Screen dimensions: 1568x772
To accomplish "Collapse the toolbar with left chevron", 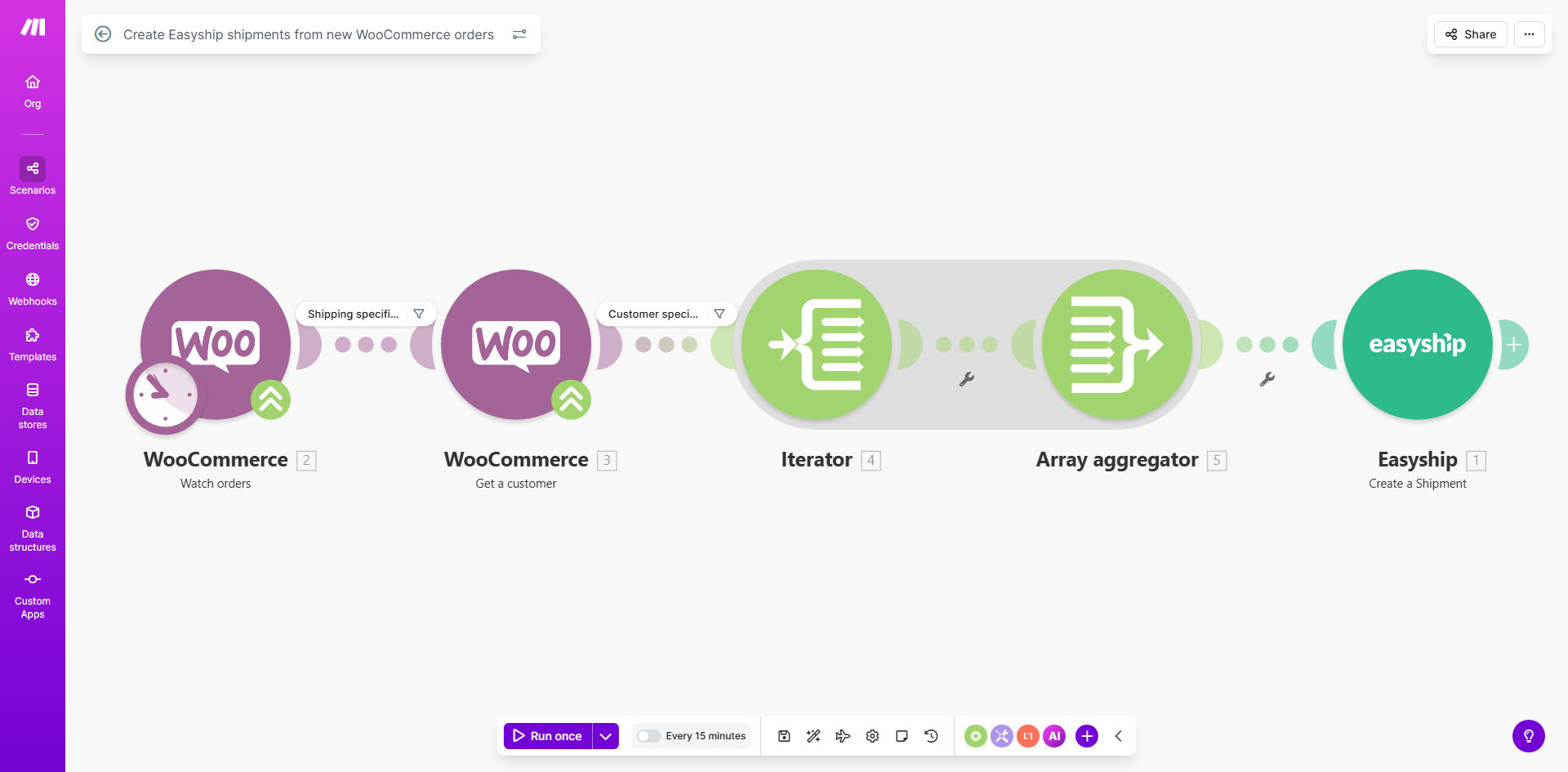I will [x=1119, y=736].
